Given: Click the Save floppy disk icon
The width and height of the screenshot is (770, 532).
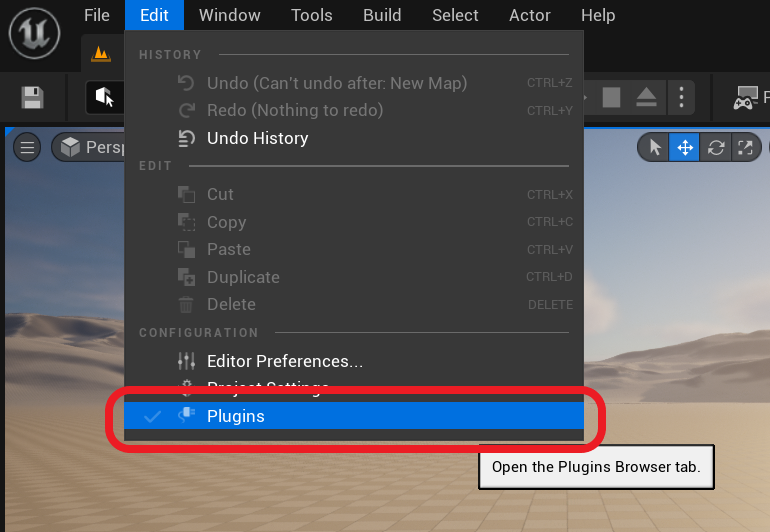Looking at the screenshot, I should [33, 97].
